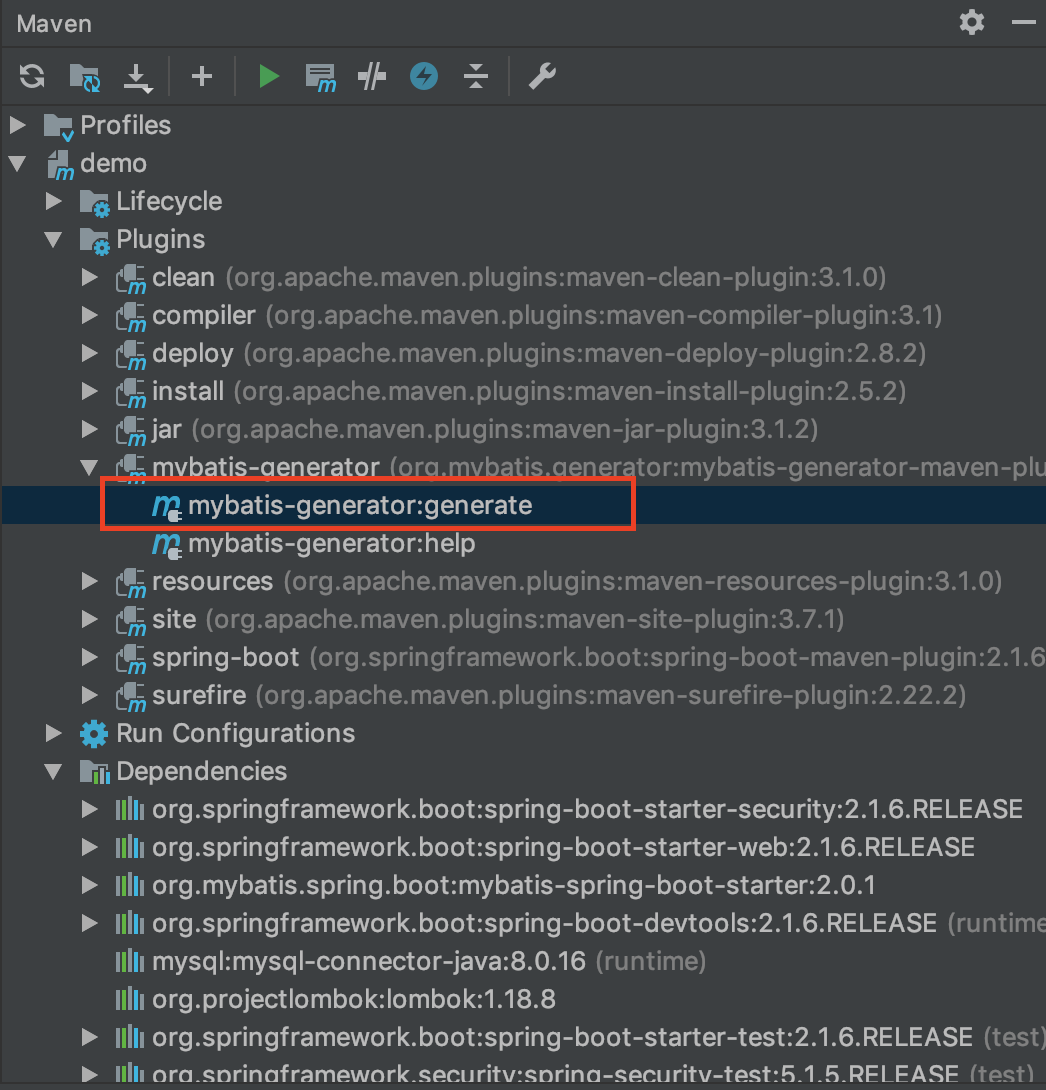Select the resources plugin label
This screenshot has height=1090, width=1046.
coord(213,582)
